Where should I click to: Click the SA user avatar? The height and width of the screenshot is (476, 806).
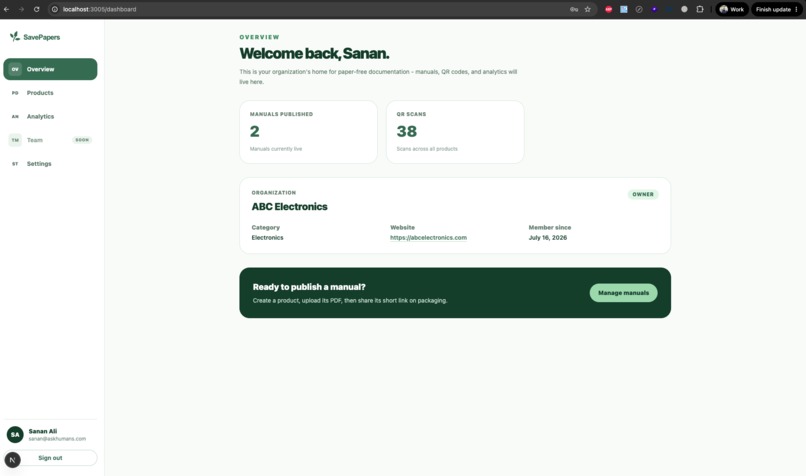pyautogui.click(x=15, y=434)
